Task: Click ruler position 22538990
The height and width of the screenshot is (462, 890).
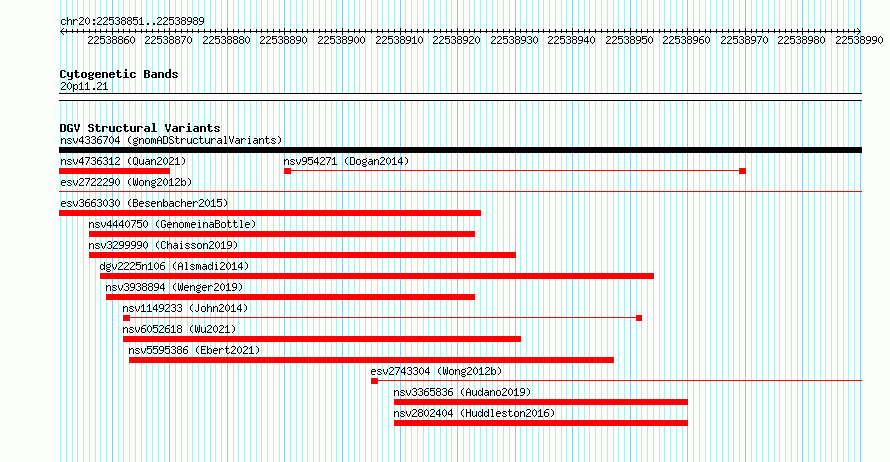Action: coord(859,40)
